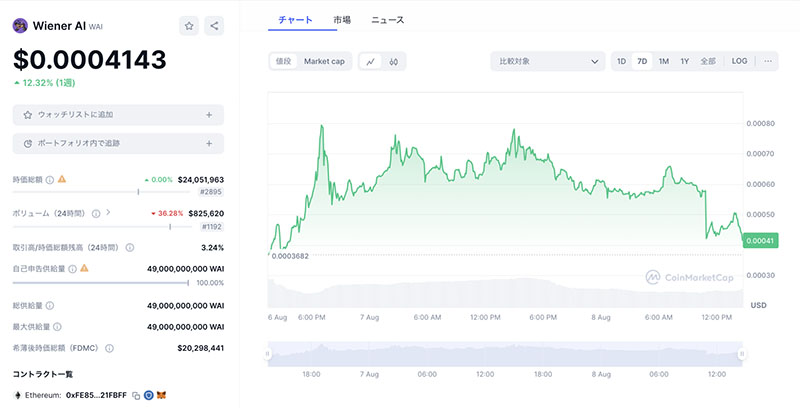Open the 比較対象 compare dropdown
The width and height of the screenshot is (800, 409).
pos(547,61)
